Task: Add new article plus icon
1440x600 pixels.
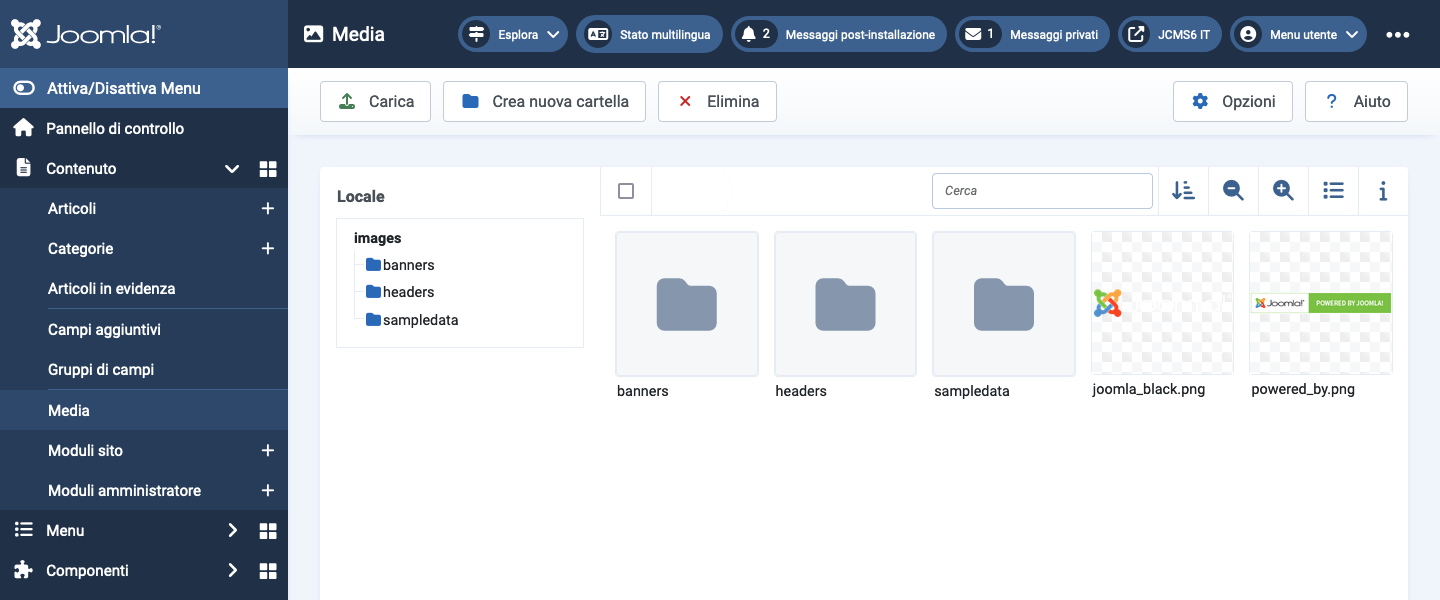Action: pos(267,209)
